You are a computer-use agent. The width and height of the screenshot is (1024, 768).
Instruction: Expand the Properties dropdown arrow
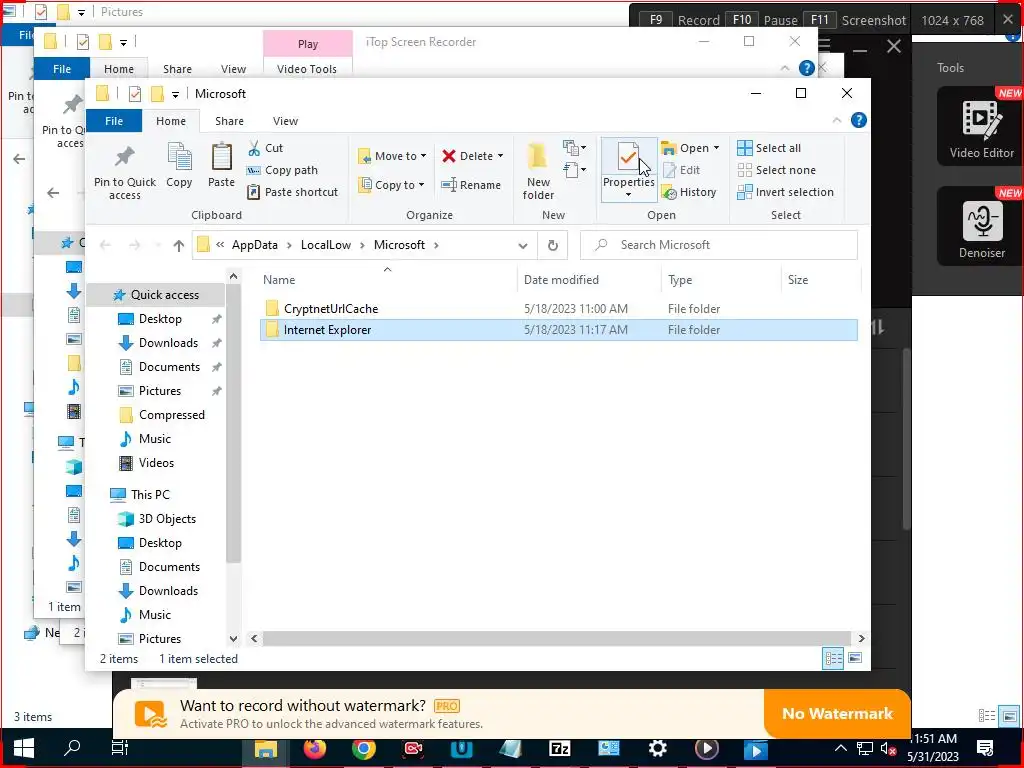tap(628, 195)
